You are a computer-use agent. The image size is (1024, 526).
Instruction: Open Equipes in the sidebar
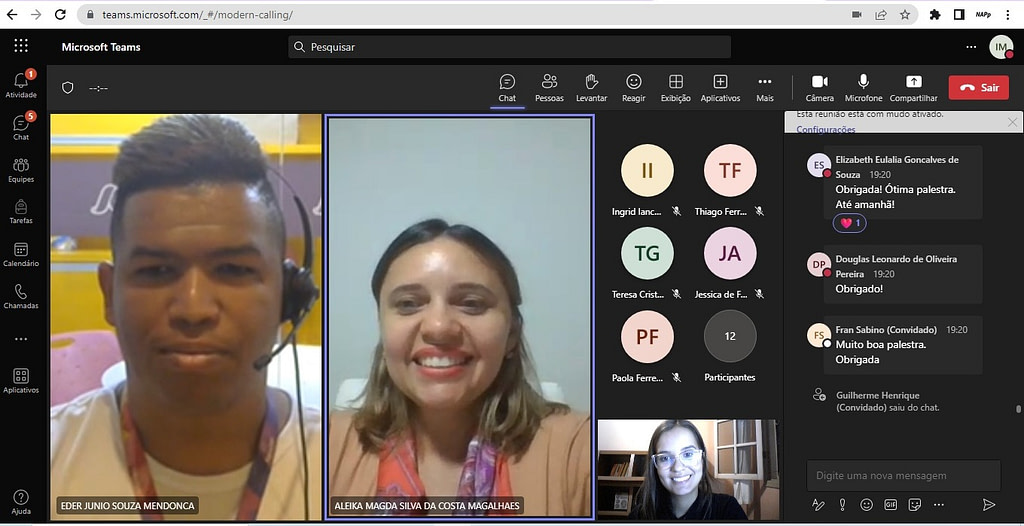click(x=21, y=170)
